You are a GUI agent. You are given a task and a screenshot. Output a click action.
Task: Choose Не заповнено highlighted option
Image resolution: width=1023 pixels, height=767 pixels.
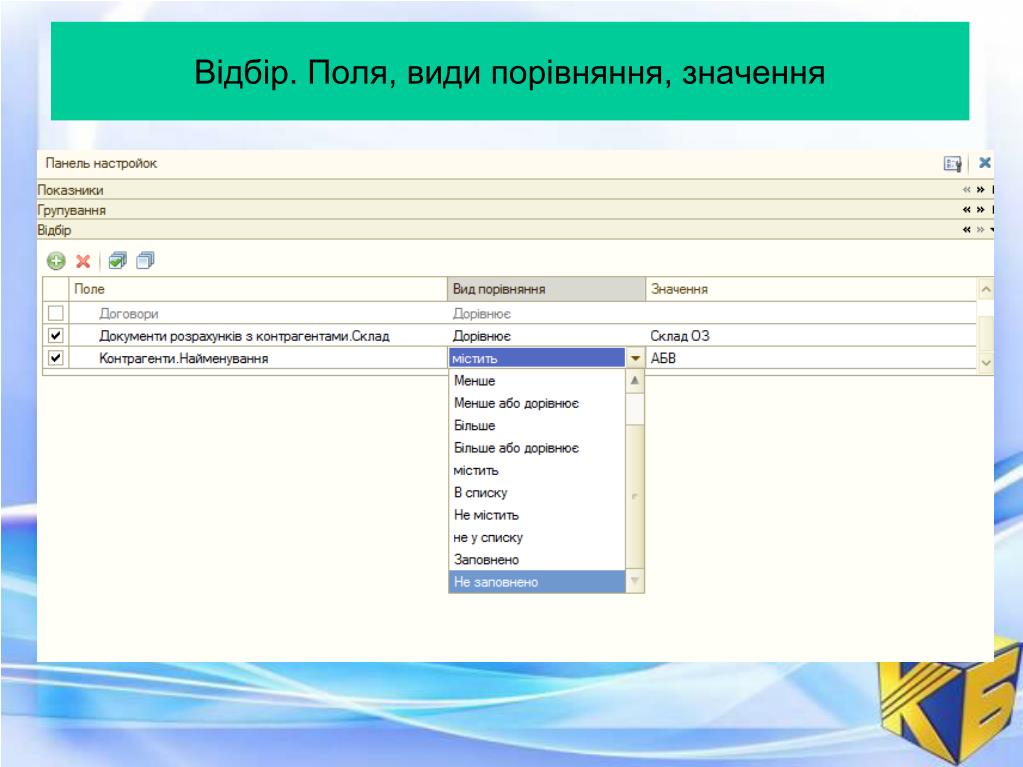pos(537,582)
